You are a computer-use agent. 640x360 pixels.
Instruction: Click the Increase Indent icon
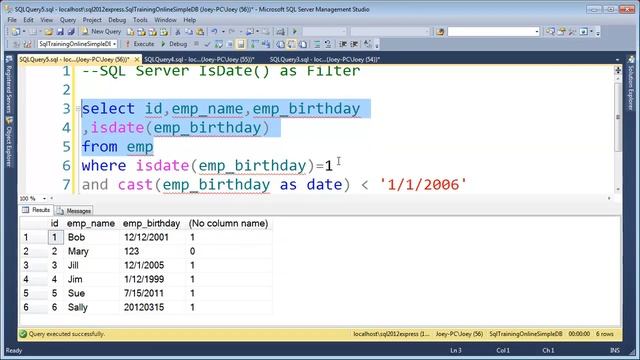point(354,44)
